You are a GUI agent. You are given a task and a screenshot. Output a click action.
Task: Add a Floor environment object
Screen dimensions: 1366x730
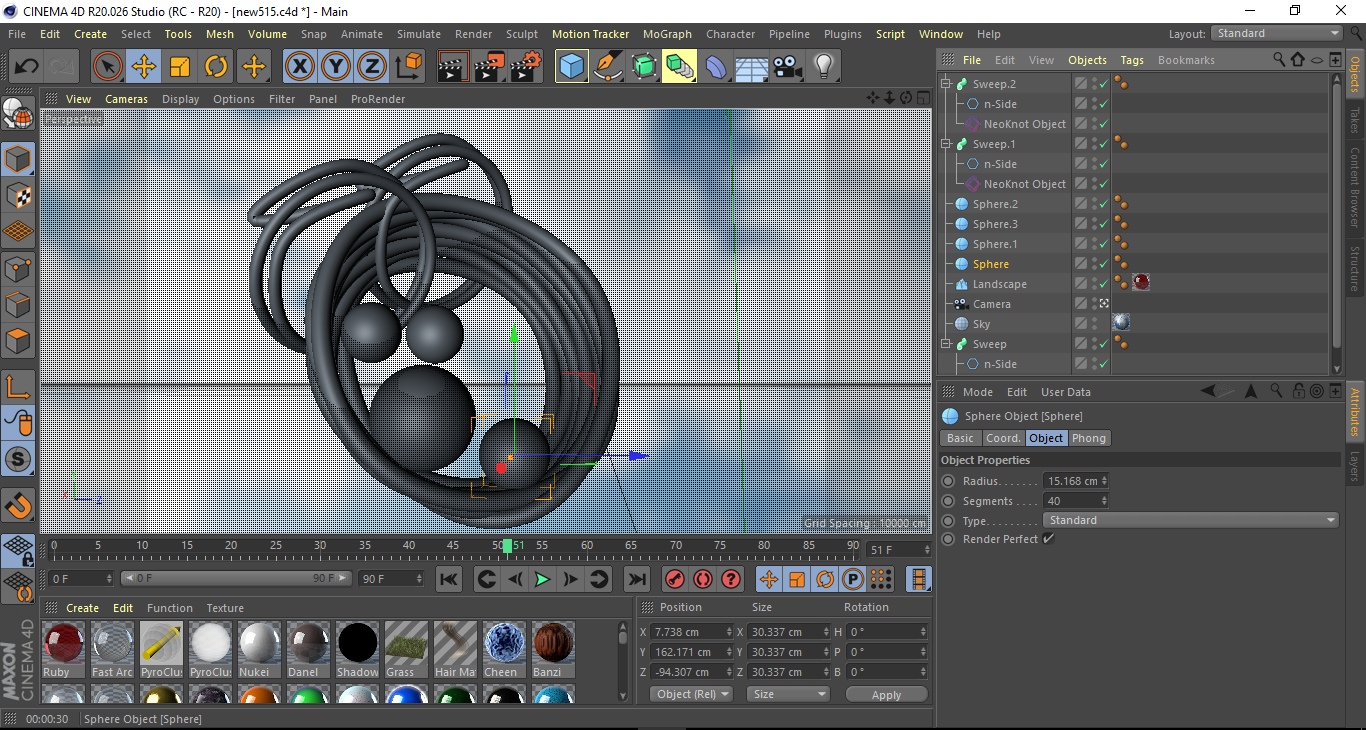coord(751,67)
